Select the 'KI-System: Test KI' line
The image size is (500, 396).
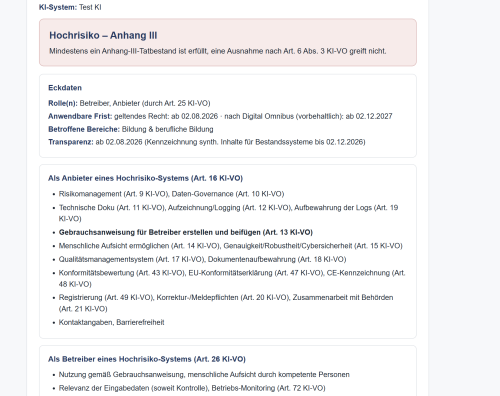pos(70,7)
